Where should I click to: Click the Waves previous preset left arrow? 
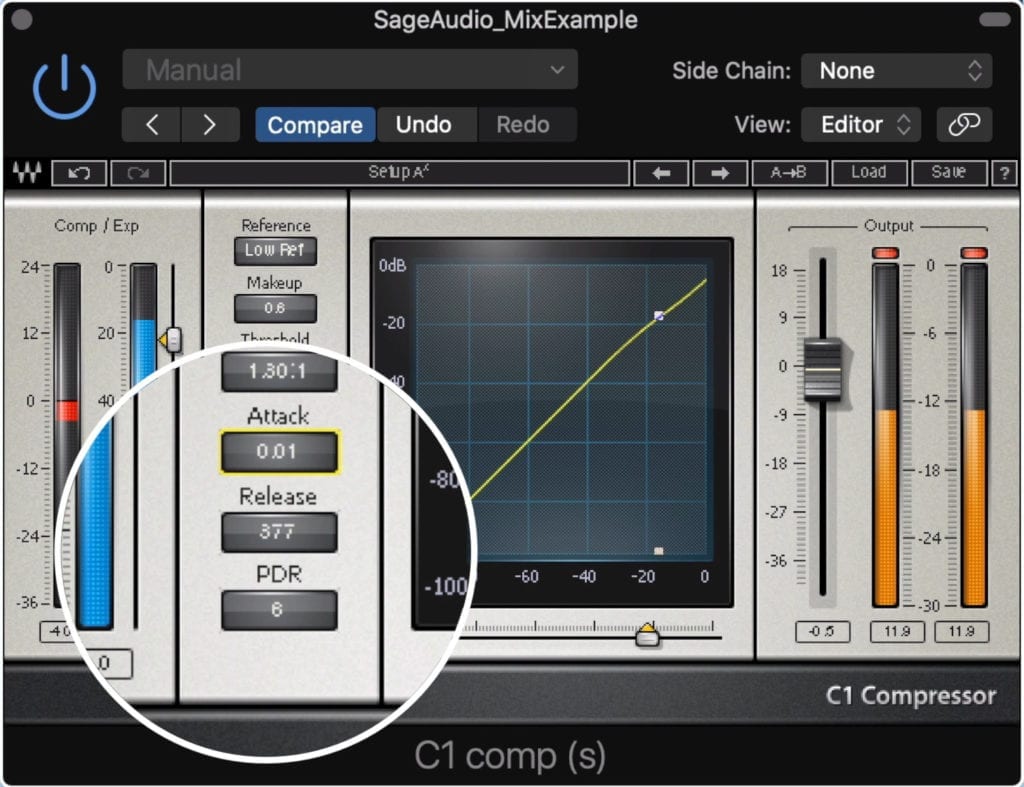coord(661,173)
